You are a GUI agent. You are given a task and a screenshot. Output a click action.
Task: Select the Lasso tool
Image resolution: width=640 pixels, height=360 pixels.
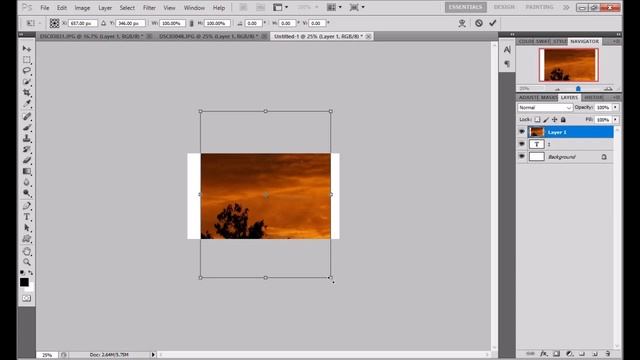coord(27,71)
